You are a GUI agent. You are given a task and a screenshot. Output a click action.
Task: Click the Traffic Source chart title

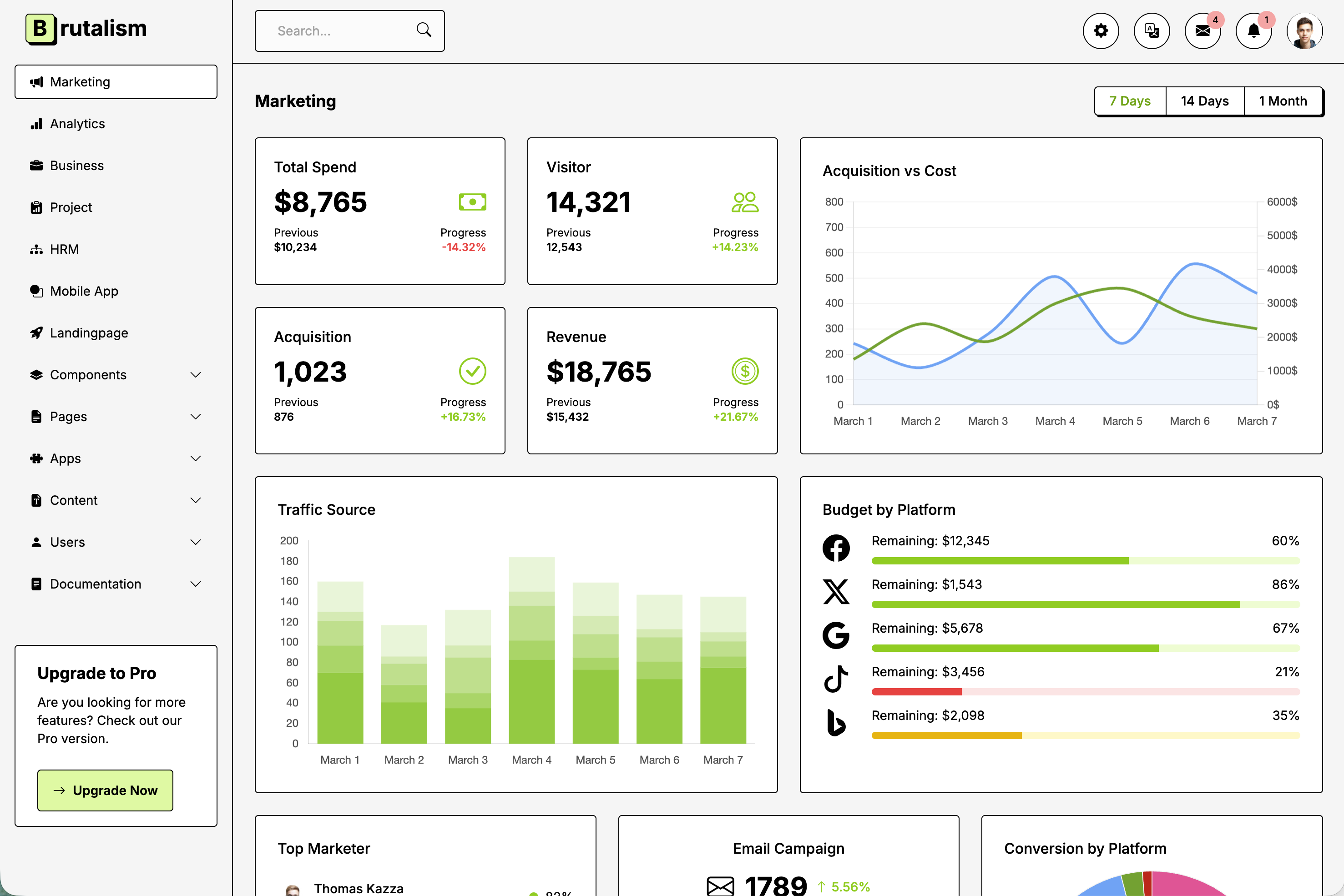click(326, 510)
